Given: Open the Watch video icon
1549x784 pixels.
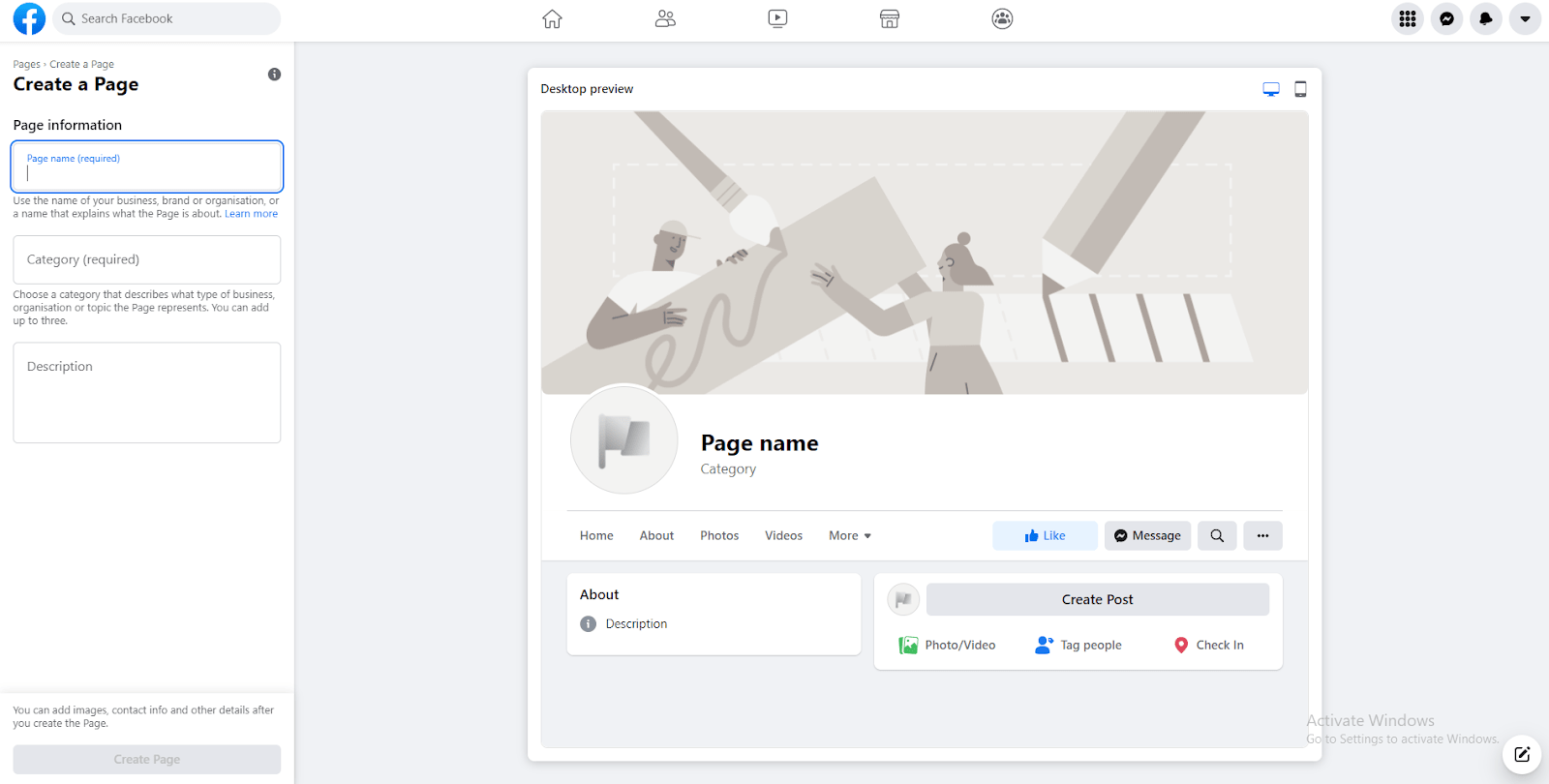Looking at the screenshot, I should [777, 18].
